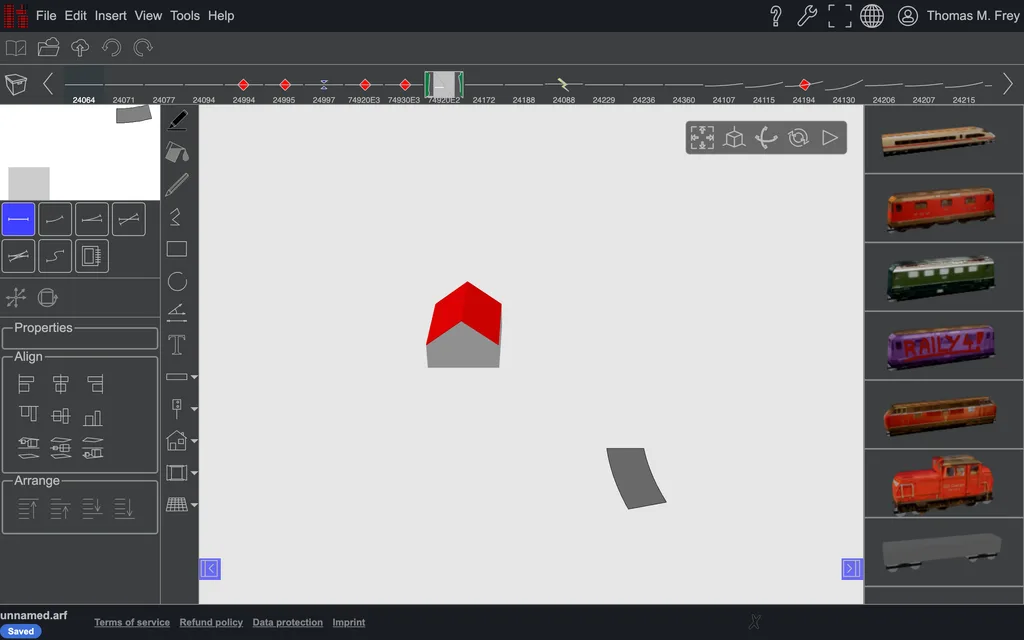Go to previous tracks with left chevron
1024x640 pixels.
pyautogui.click(x=48, y=84)
